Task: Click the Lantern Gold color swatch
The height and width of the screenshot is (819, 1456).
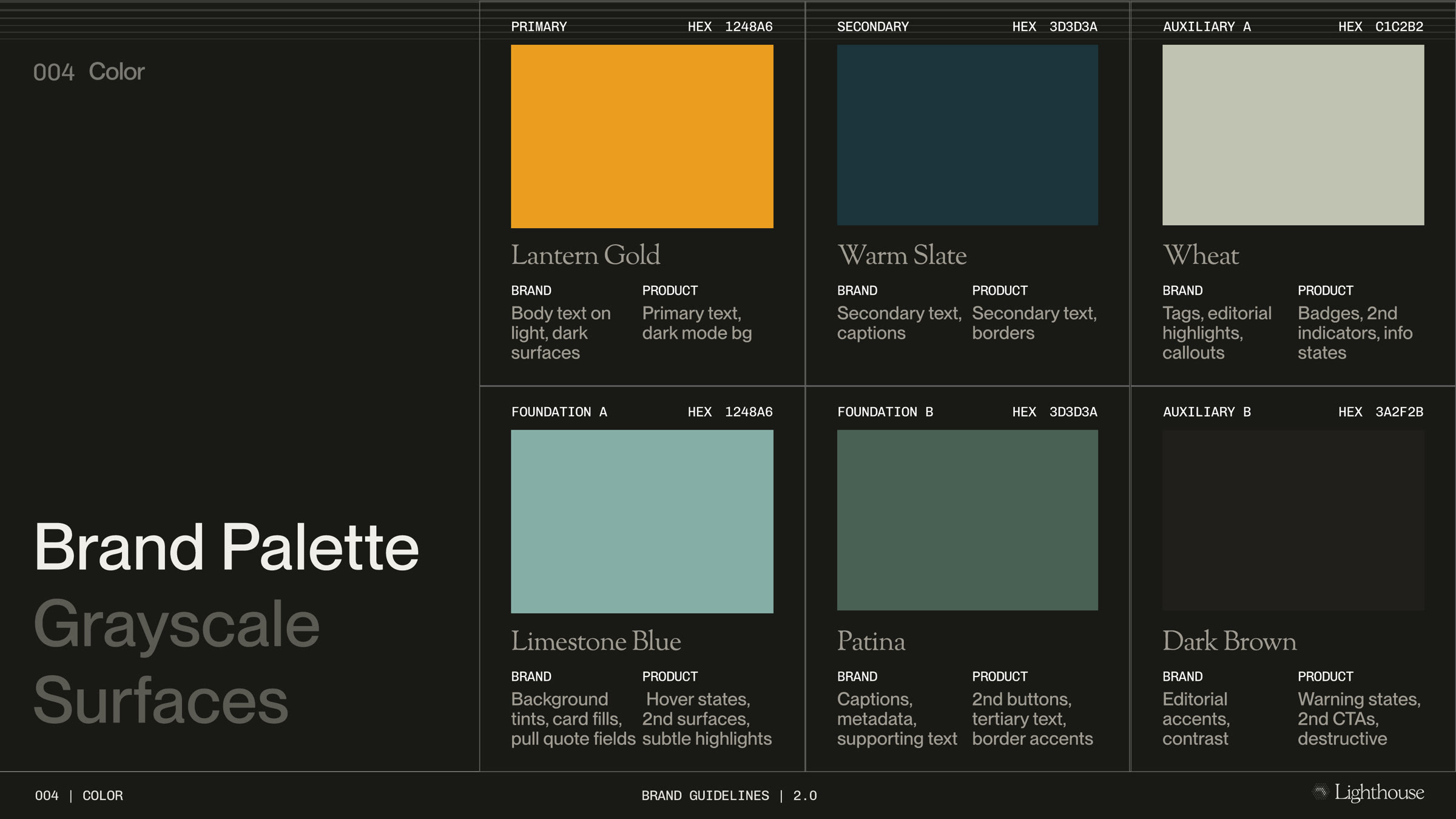Action: pyautogui.click(x=642, y=136)
